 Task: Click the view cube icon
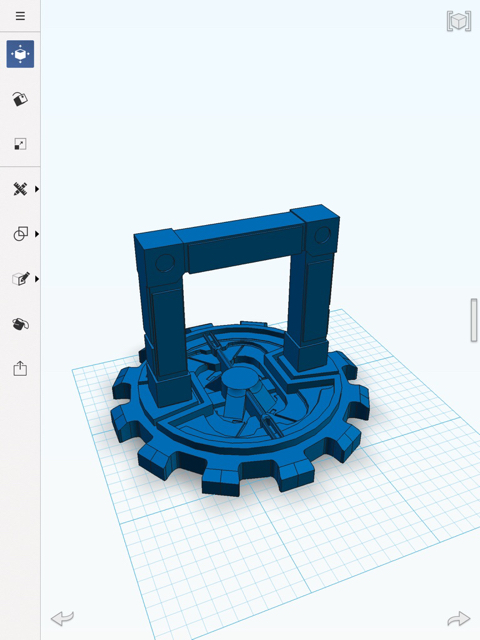459,21
